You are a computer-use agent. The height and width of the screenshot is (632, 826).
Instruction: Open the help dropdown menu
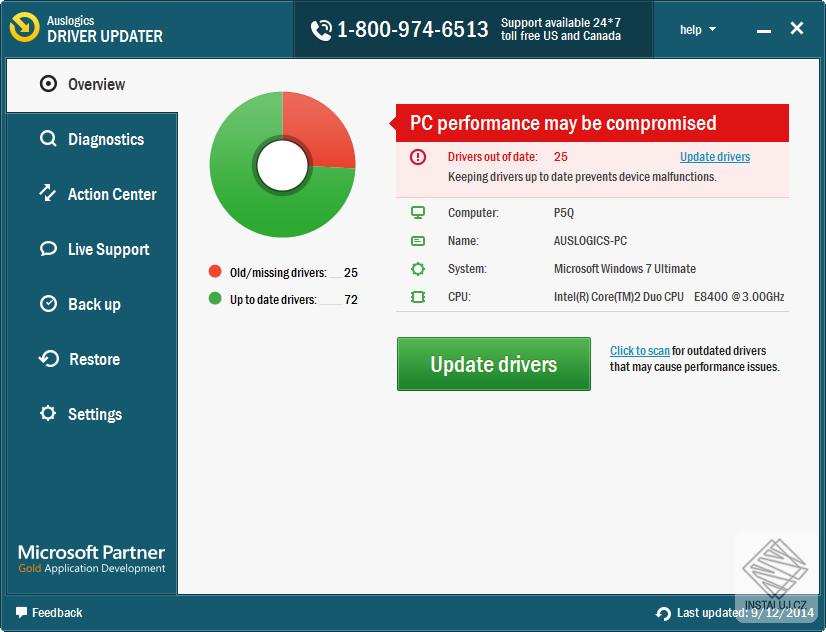point(696,29)
